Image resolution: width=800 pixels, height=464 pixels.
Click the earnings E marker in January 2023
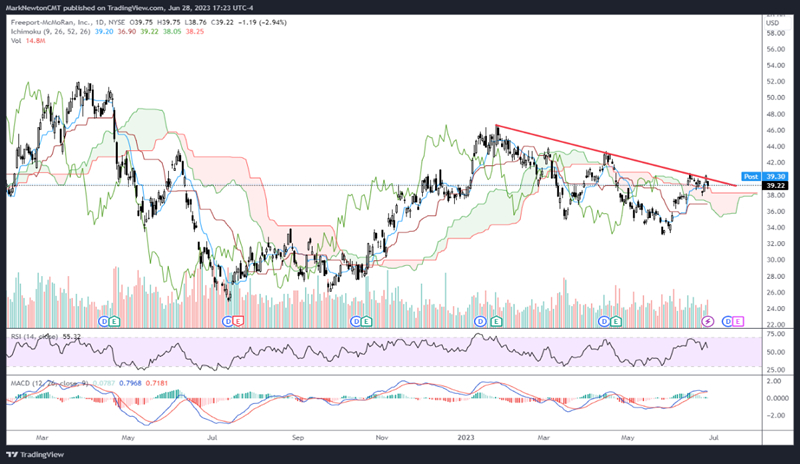tap(496, 321)
